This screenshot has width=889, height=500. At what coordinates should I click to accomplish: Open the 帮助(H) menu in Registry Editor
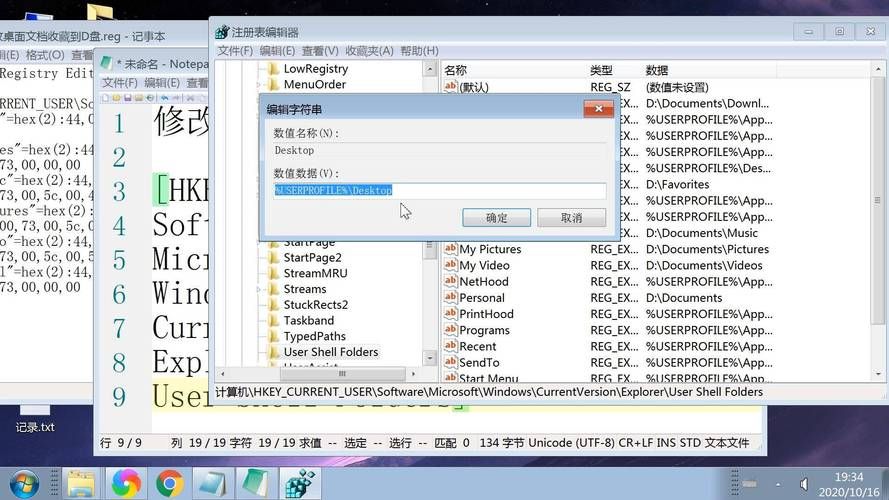coord(419,51)
